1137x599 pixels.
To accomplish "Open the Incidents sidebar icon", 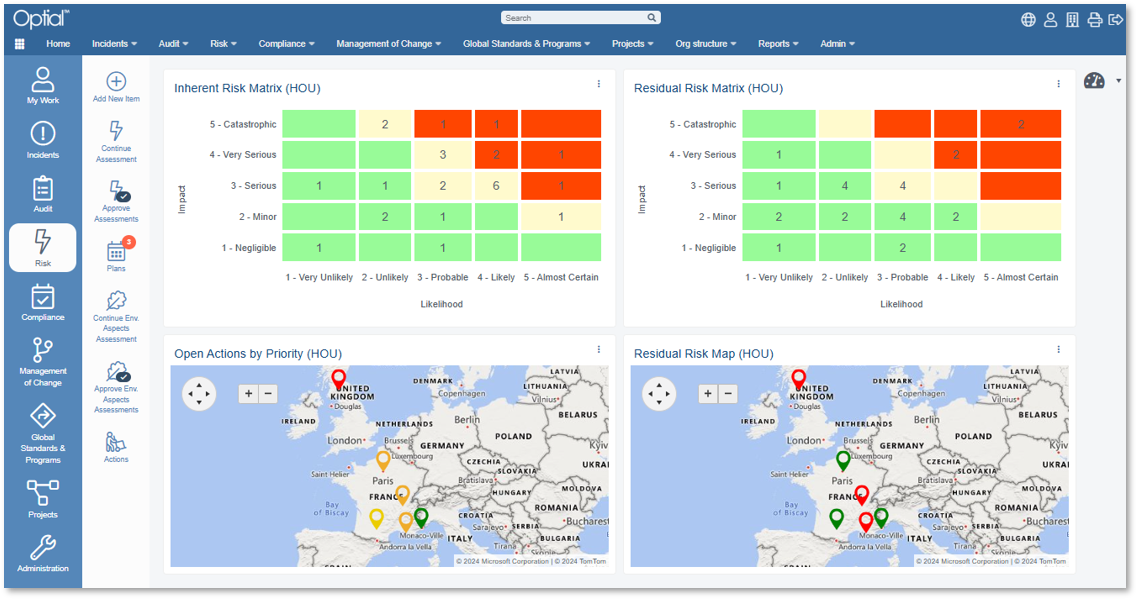I will pyautogui.click(x=42, y=138).
